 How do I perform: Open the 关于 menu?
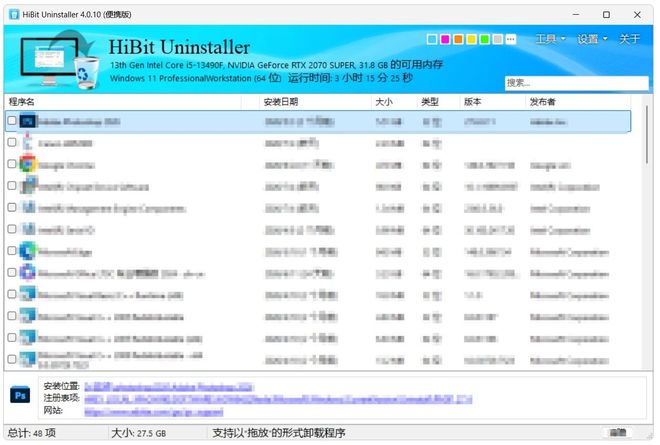click(629, 39)
